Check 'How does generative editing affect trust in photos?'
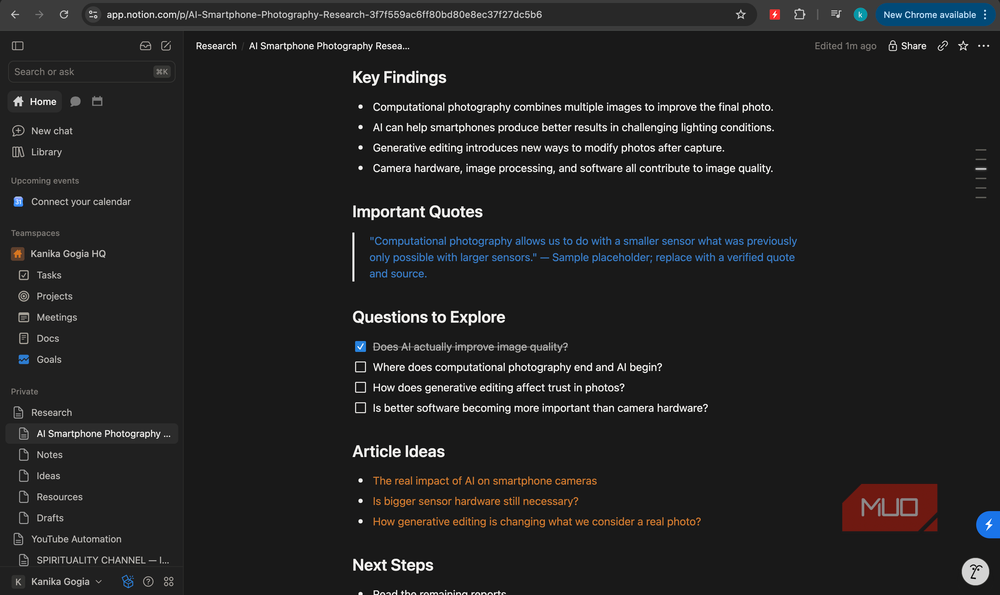The width and height of the screenshot is (1000, 595). click(x=360, y=388)
